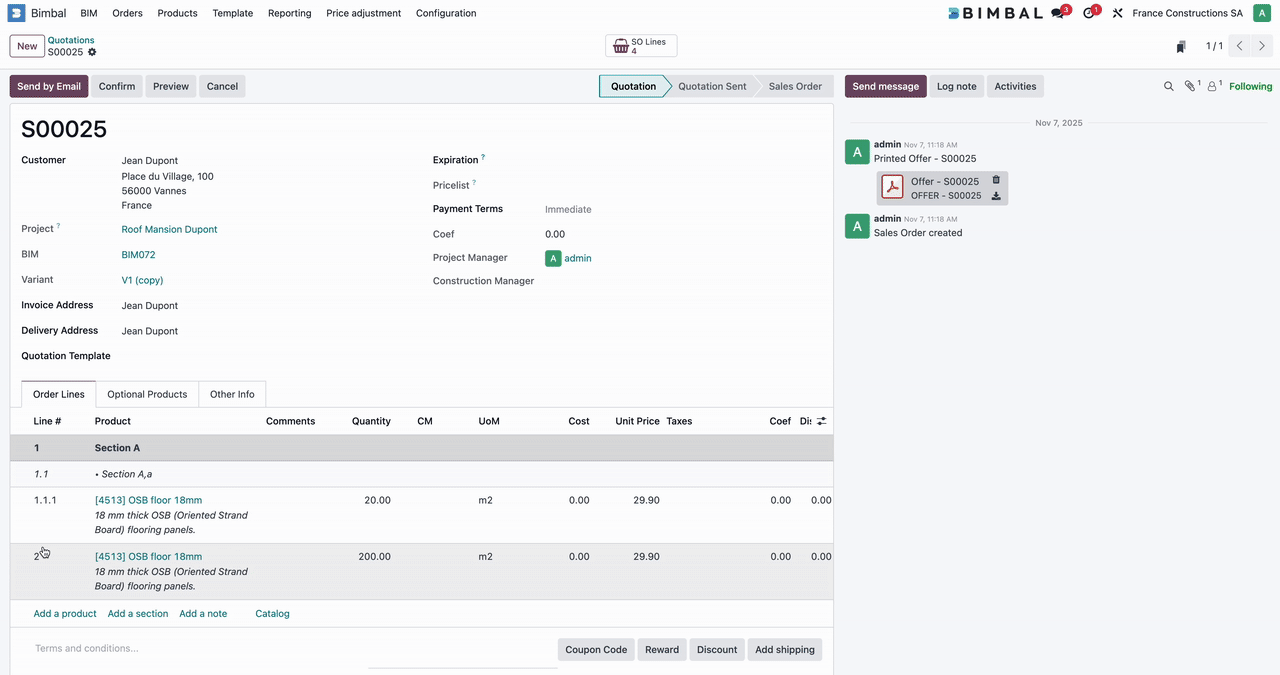The height and width of the screenshot is (675, 1280).
Task: Toggle the Following subscription status
Action: [x=1250, y=87]
